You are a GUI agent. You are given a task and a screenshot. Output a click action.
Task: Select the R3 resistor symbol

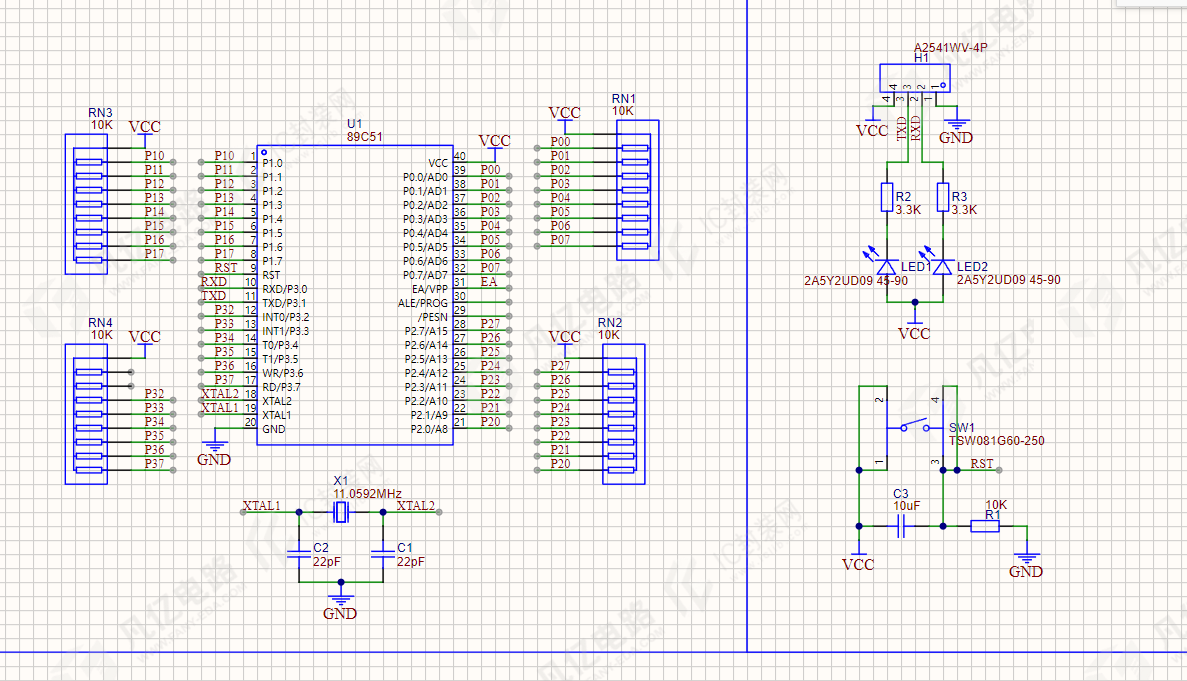pos(943,197)
